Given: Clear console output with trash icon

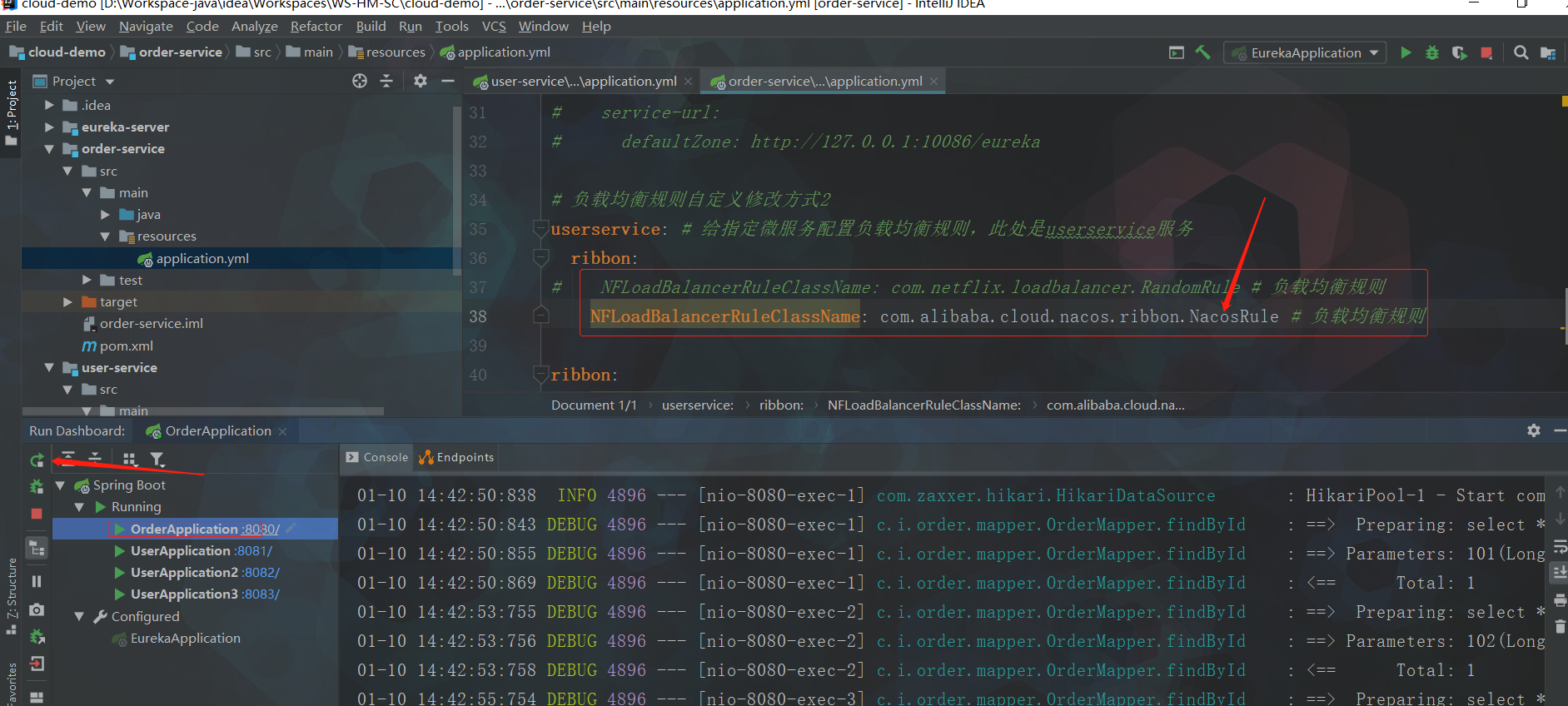Looking at the screenshot, I should coord(1561,626).
